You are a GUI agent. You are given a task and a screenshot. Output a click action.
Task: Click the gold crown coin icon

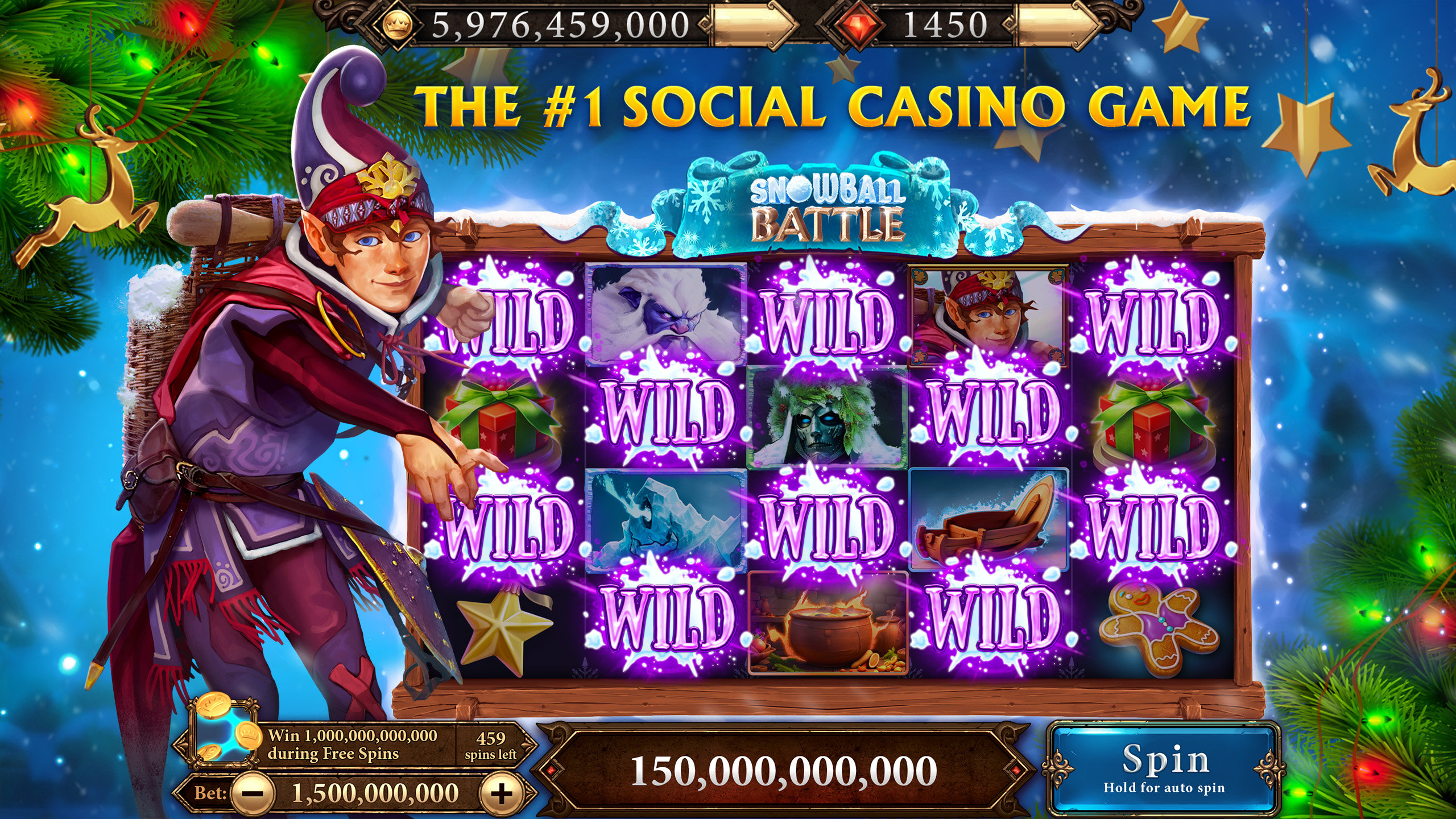(396, 26)
